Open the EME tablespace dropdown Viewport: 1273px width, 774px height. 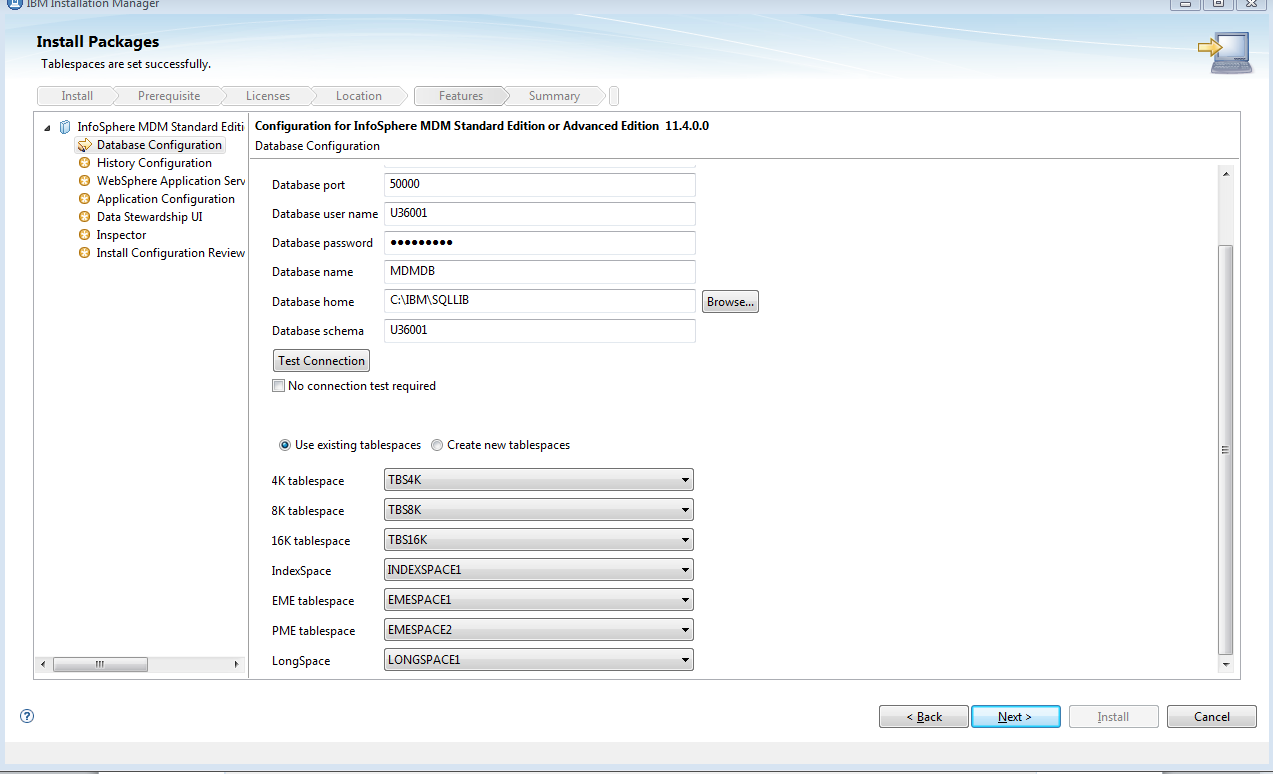(539, 600)
